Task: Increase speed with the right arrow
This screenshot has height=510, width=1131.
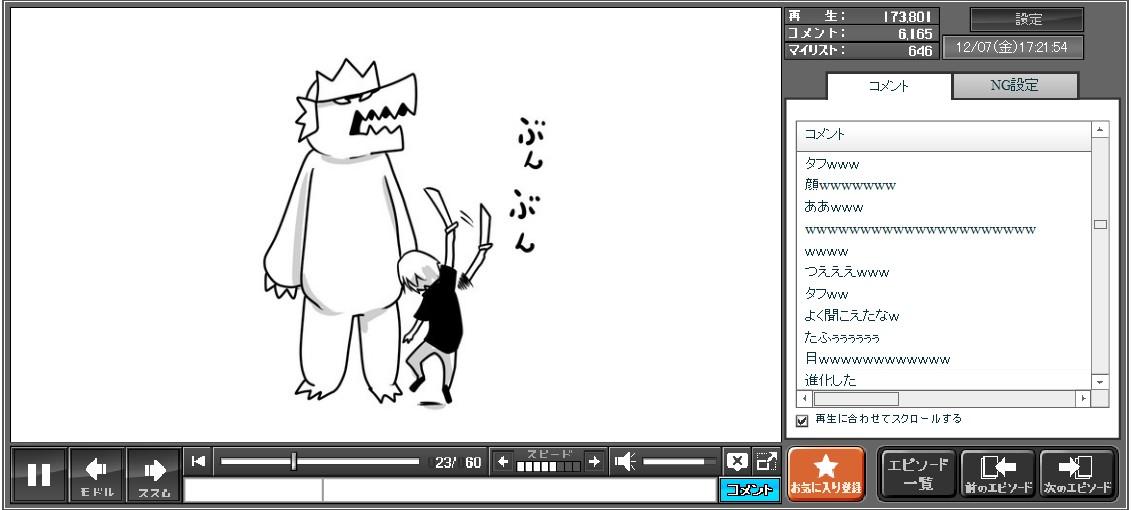Action: tap(594, 461)
